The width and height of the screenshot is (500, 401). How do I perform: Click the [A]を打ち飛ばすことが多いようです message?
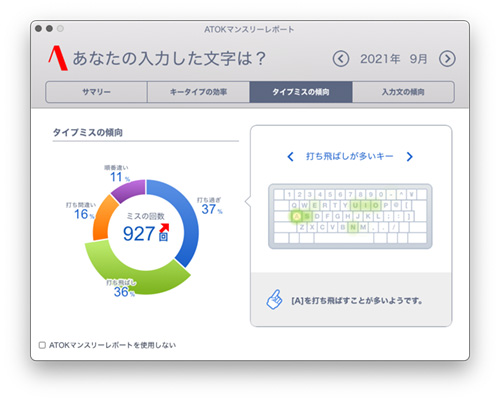click(357, 301)
